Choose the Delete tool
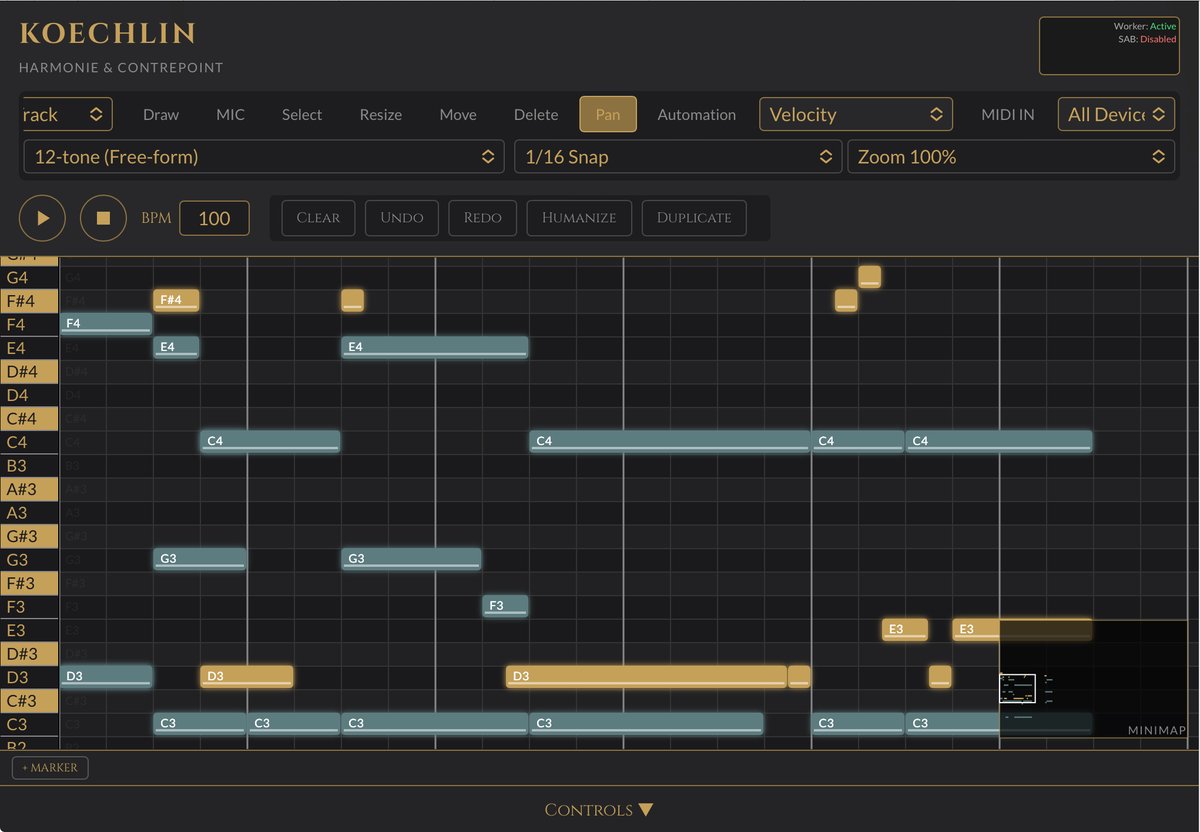 pyautogui.click(x=536, y=114)
